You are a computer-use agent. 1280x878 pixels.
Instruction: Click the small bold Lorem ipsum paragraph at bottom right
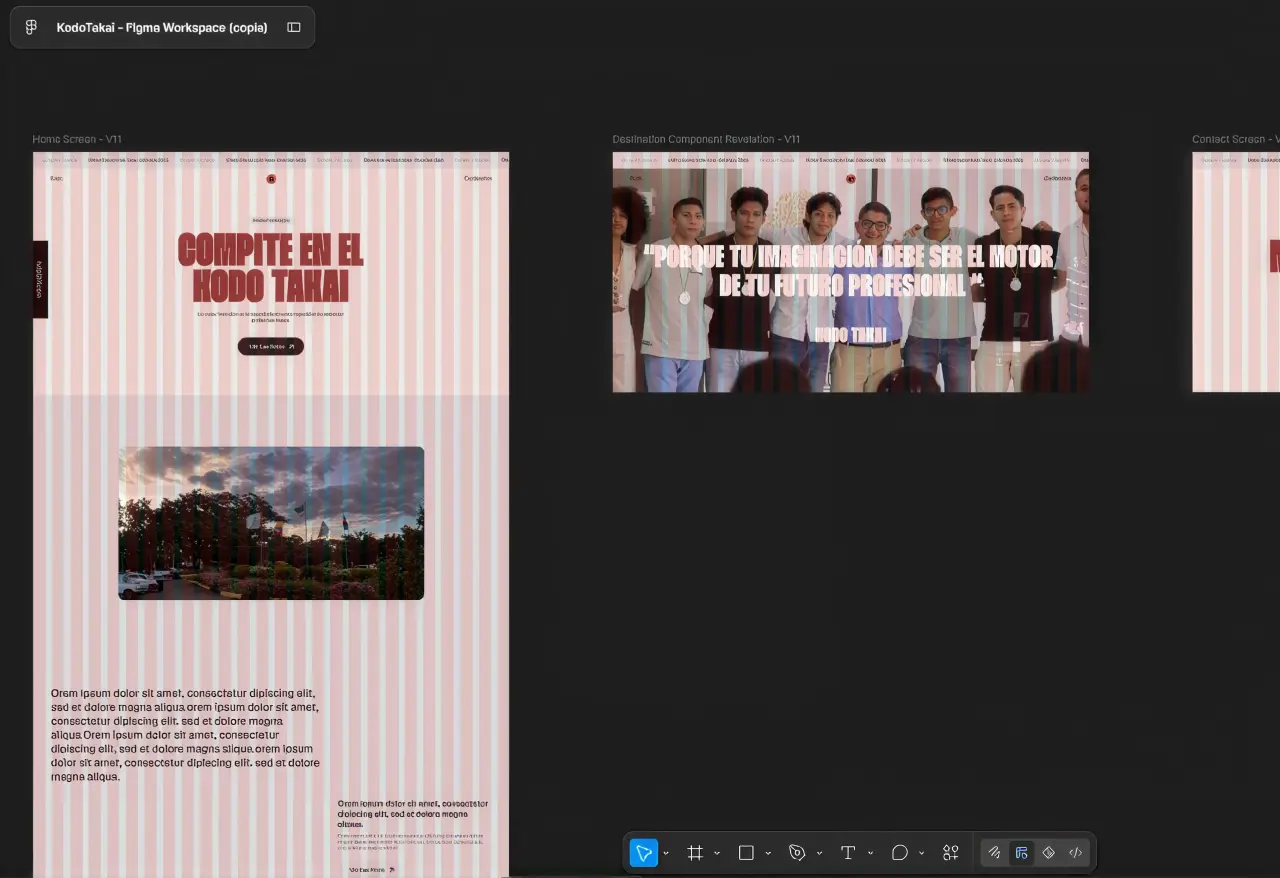pos(413,813)
